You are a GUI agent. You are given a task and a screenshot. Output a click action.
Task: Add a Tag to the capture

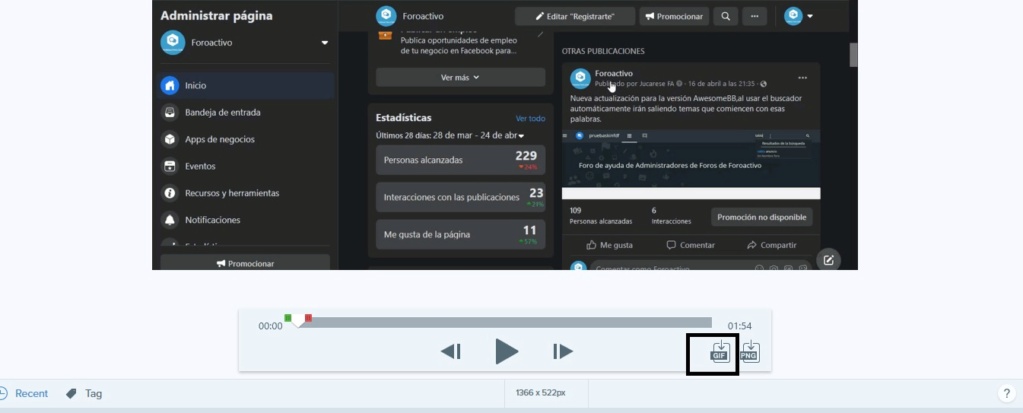click(x=84, y=393)
